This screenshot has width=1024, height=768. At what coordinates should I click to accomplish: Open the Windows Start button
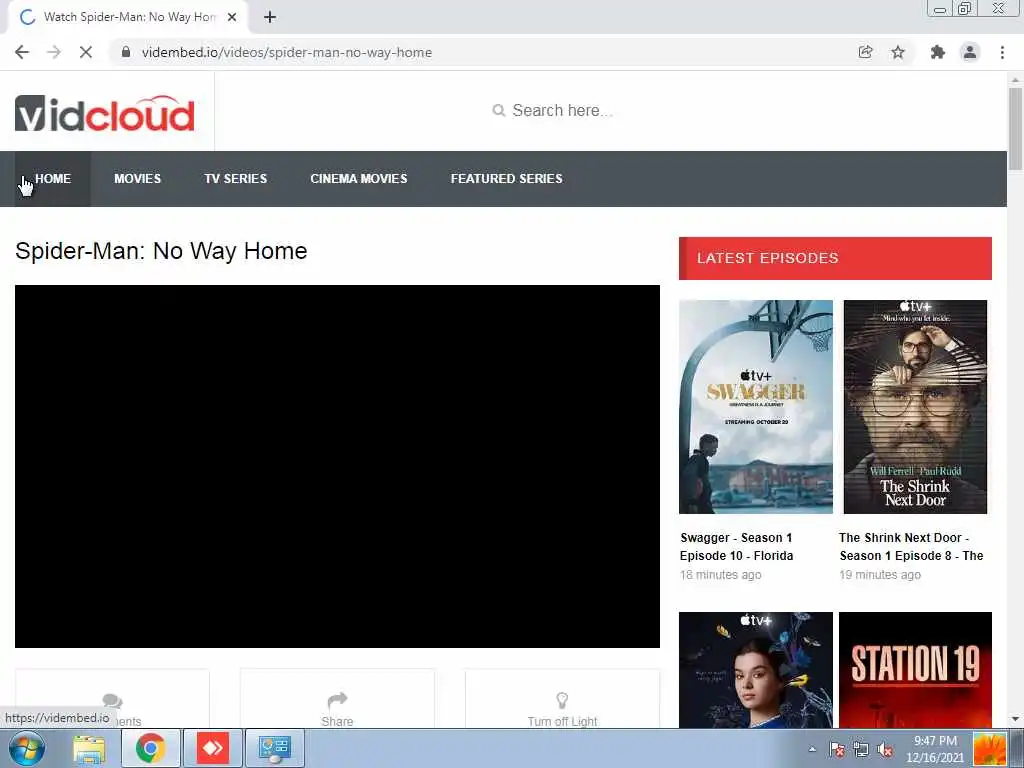tap(26, 748)
